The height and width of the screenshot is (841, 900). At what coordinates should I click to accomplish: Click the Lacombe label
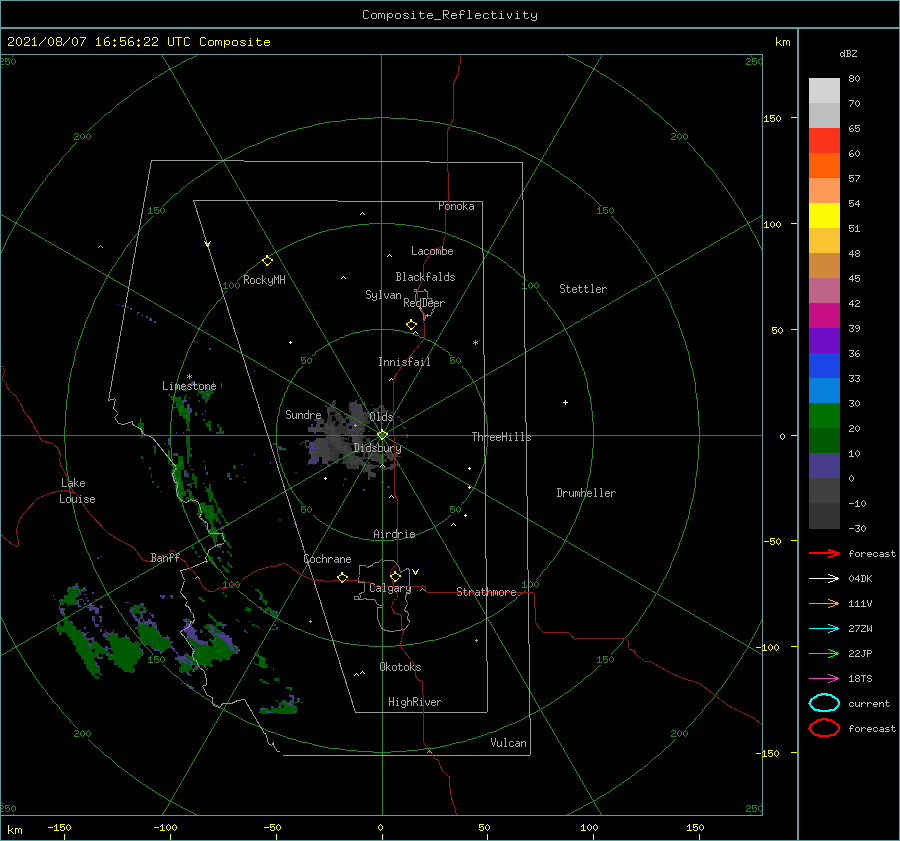(432, 251)
